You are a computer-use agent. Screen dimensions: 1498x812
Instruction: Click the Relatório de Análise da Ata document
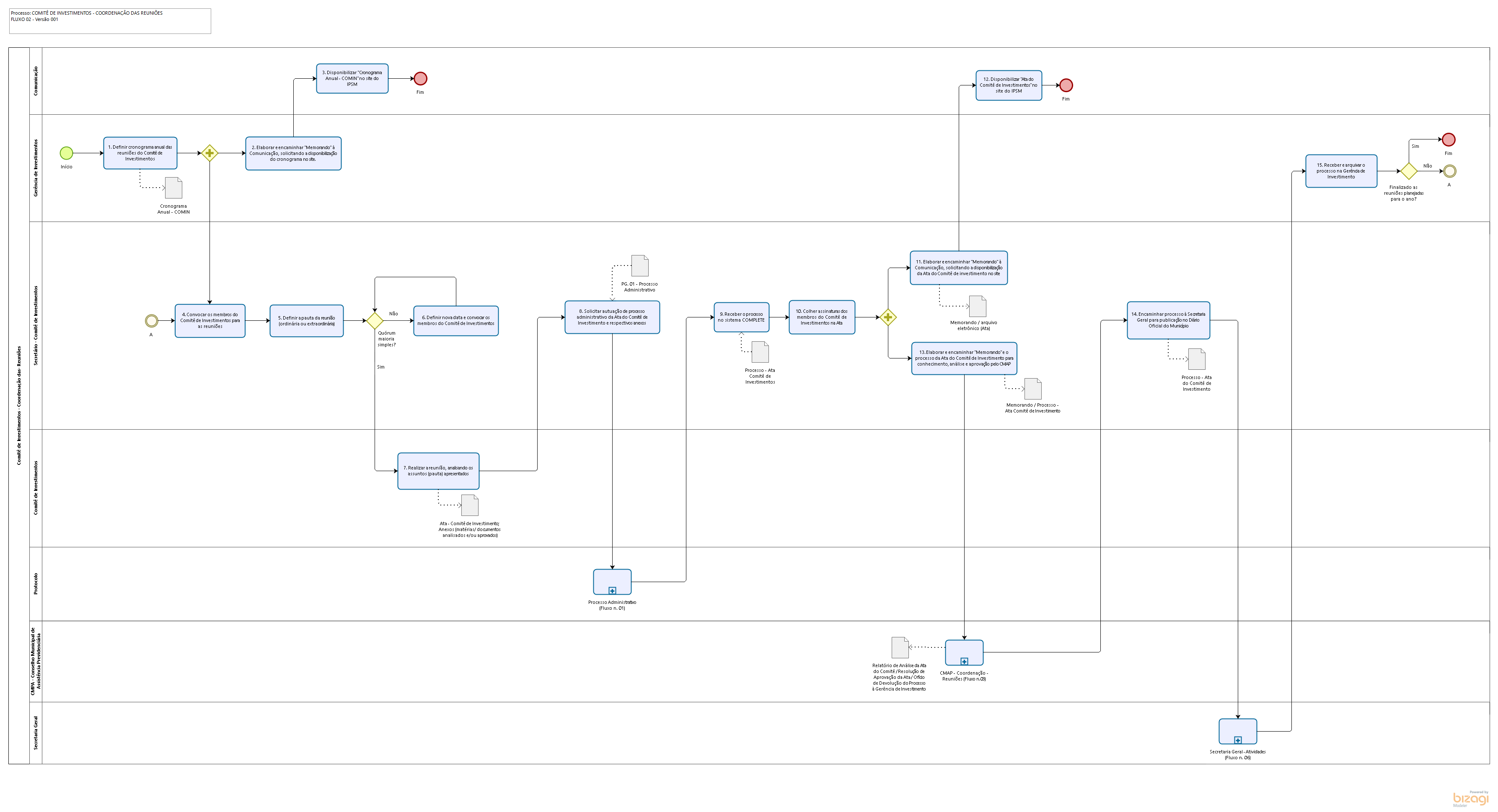tap(900, 647)
